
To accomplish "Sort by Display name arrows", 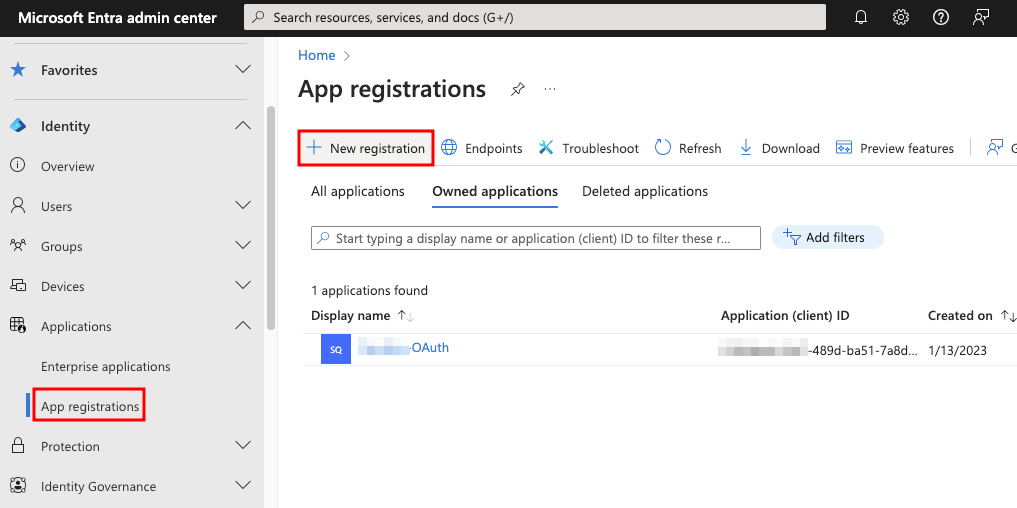I will point(406,316).
